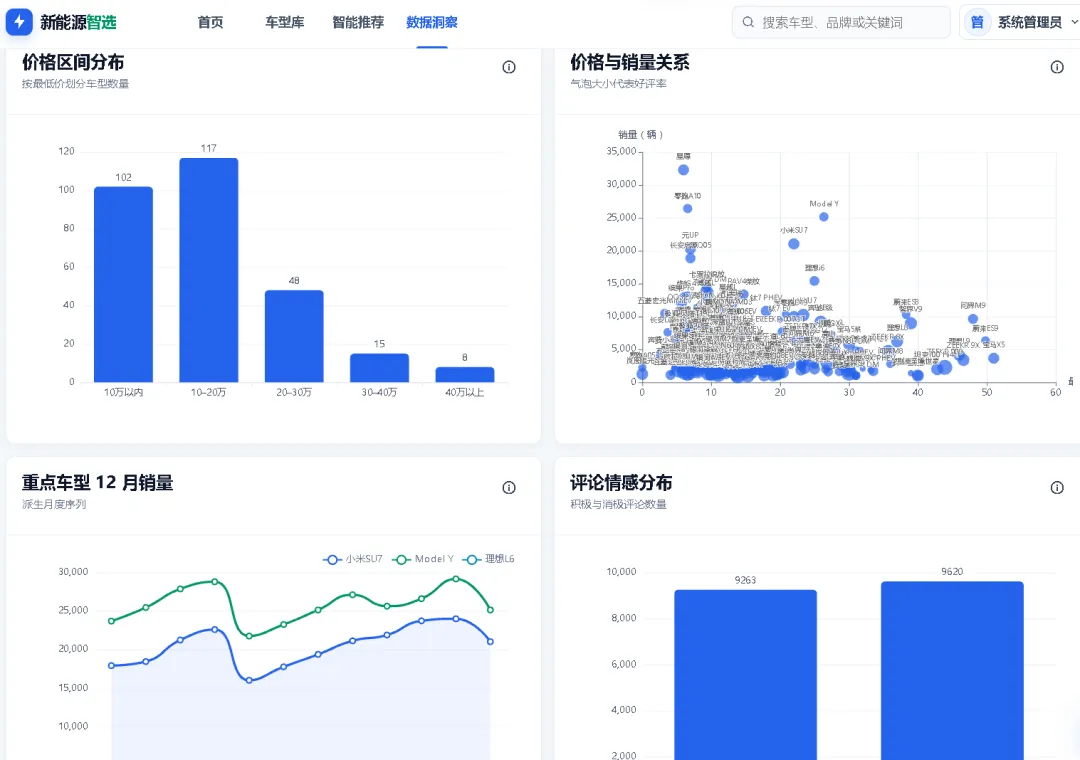The image size is (1080, 760).
Task: Click the 按最低价划分车型数量 subtitle
Action: (75, 83)
